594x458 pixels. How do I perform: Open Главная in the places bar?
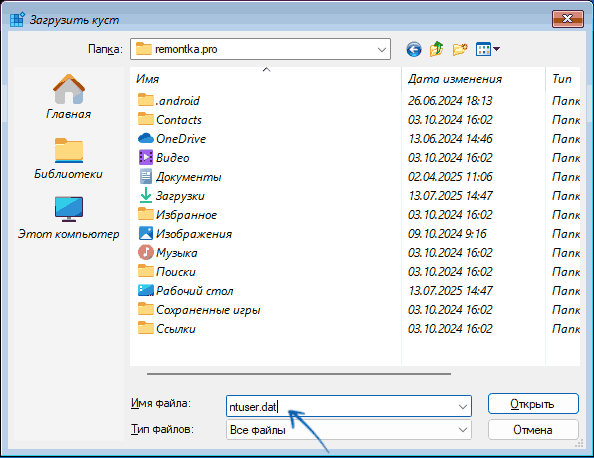click(x=69, y=97)
